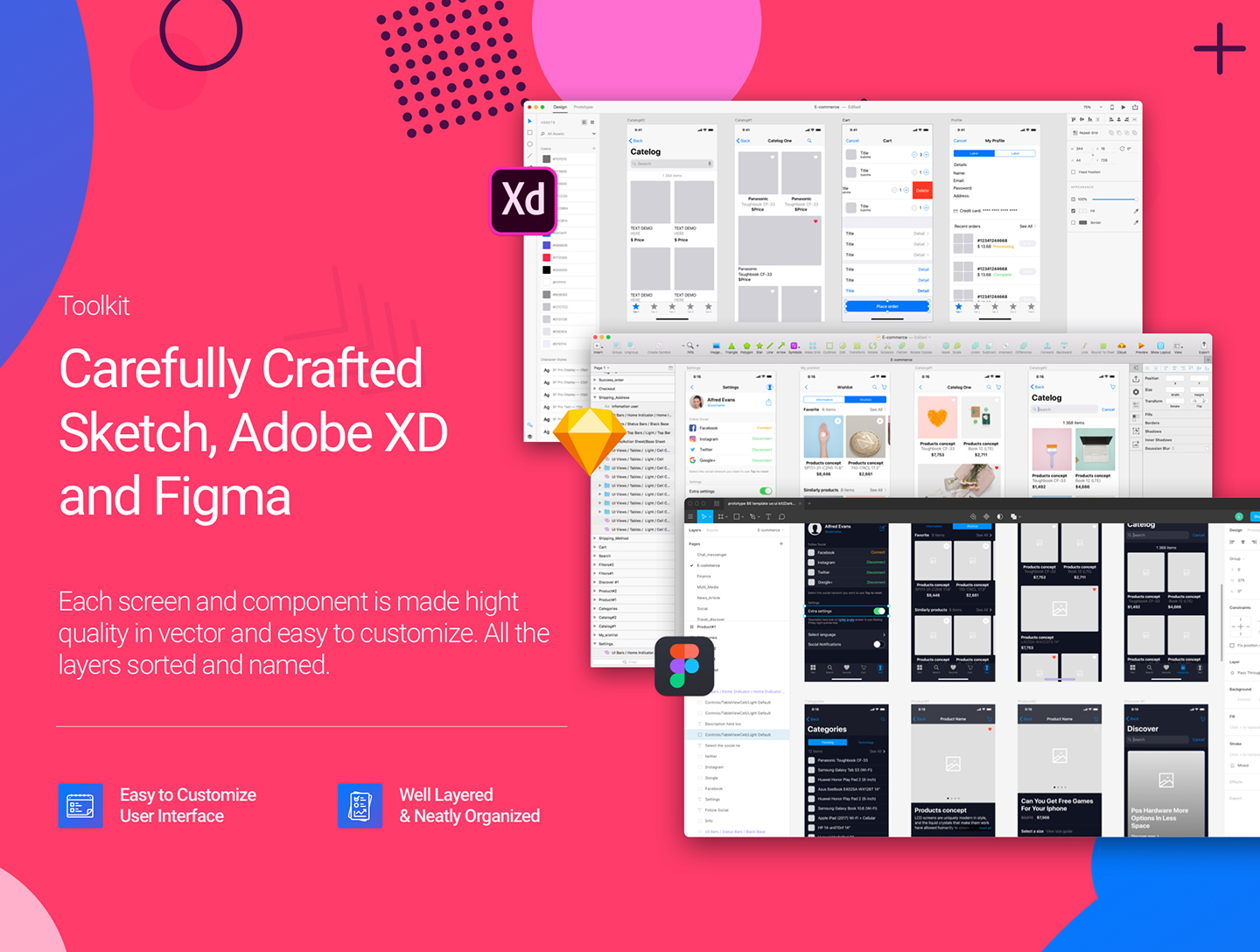
Task: Click the Adobe XD logo icon
Action: coord(523,201)
